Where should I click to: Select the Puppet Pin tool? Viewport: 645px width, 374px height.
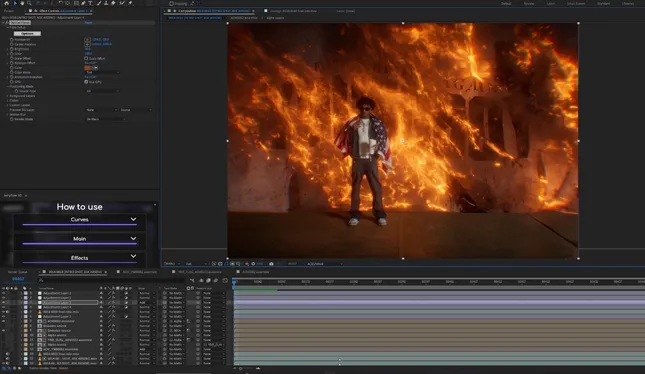click(x=130, y=3)
